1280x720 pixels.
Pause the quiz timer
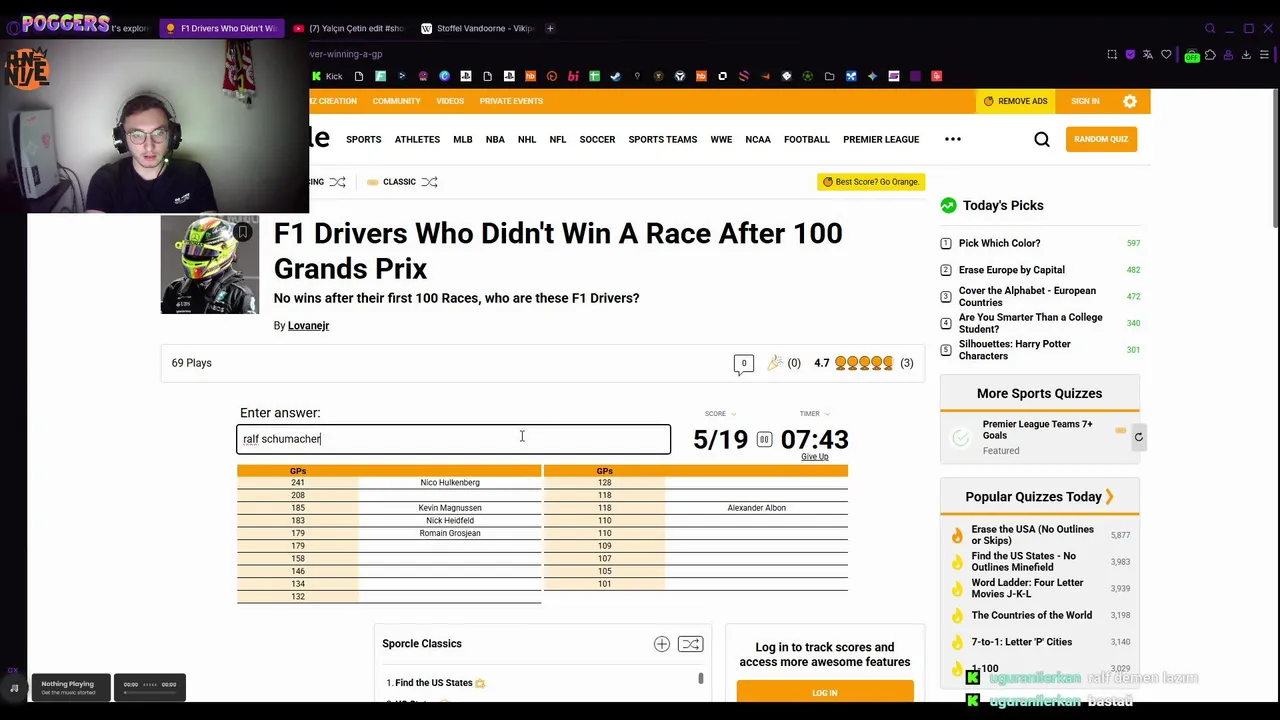coord(764,439)
